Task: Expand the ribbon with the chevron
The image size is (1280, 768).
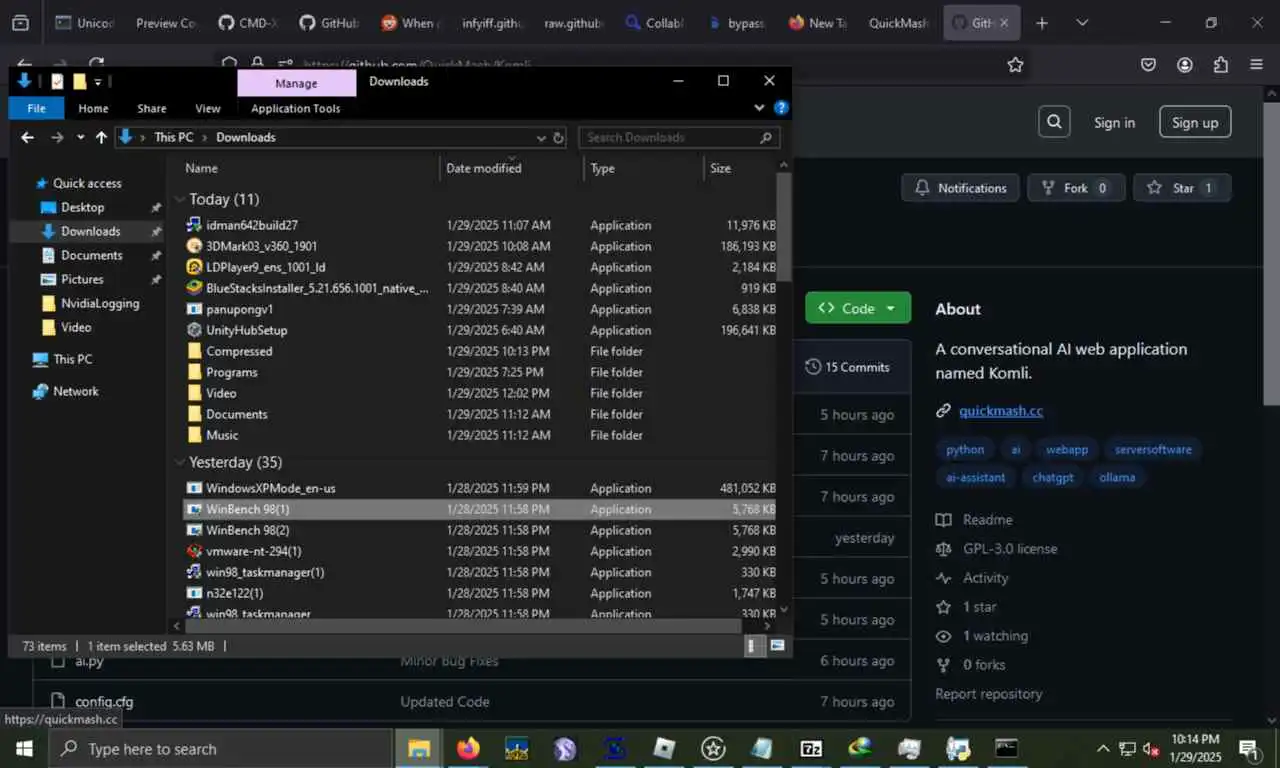Action: tap(759, 108)
